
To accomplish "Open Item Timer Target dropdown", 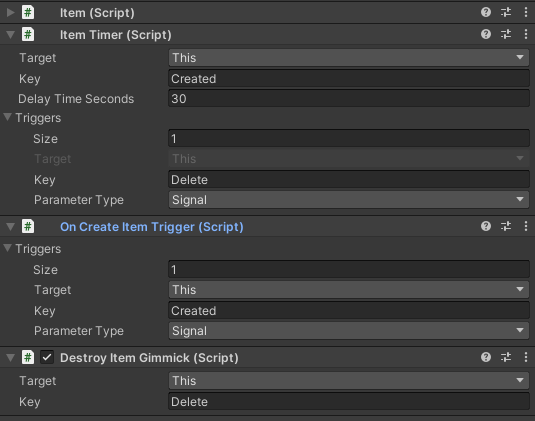I will [x=349, y=58].
